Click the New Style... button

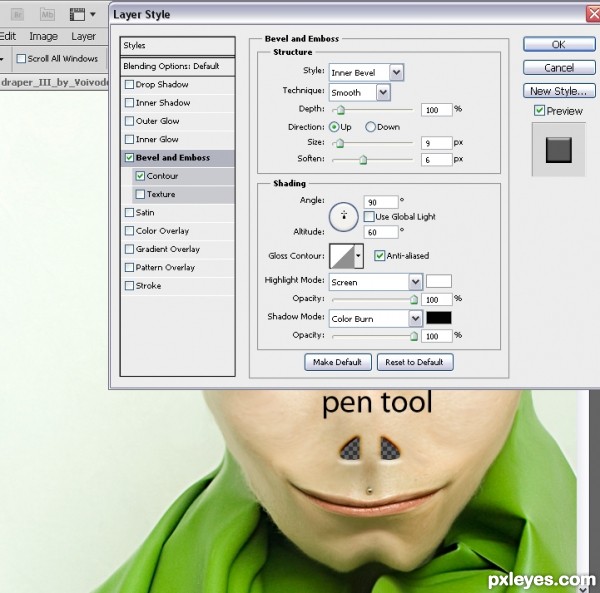(559, 91)
